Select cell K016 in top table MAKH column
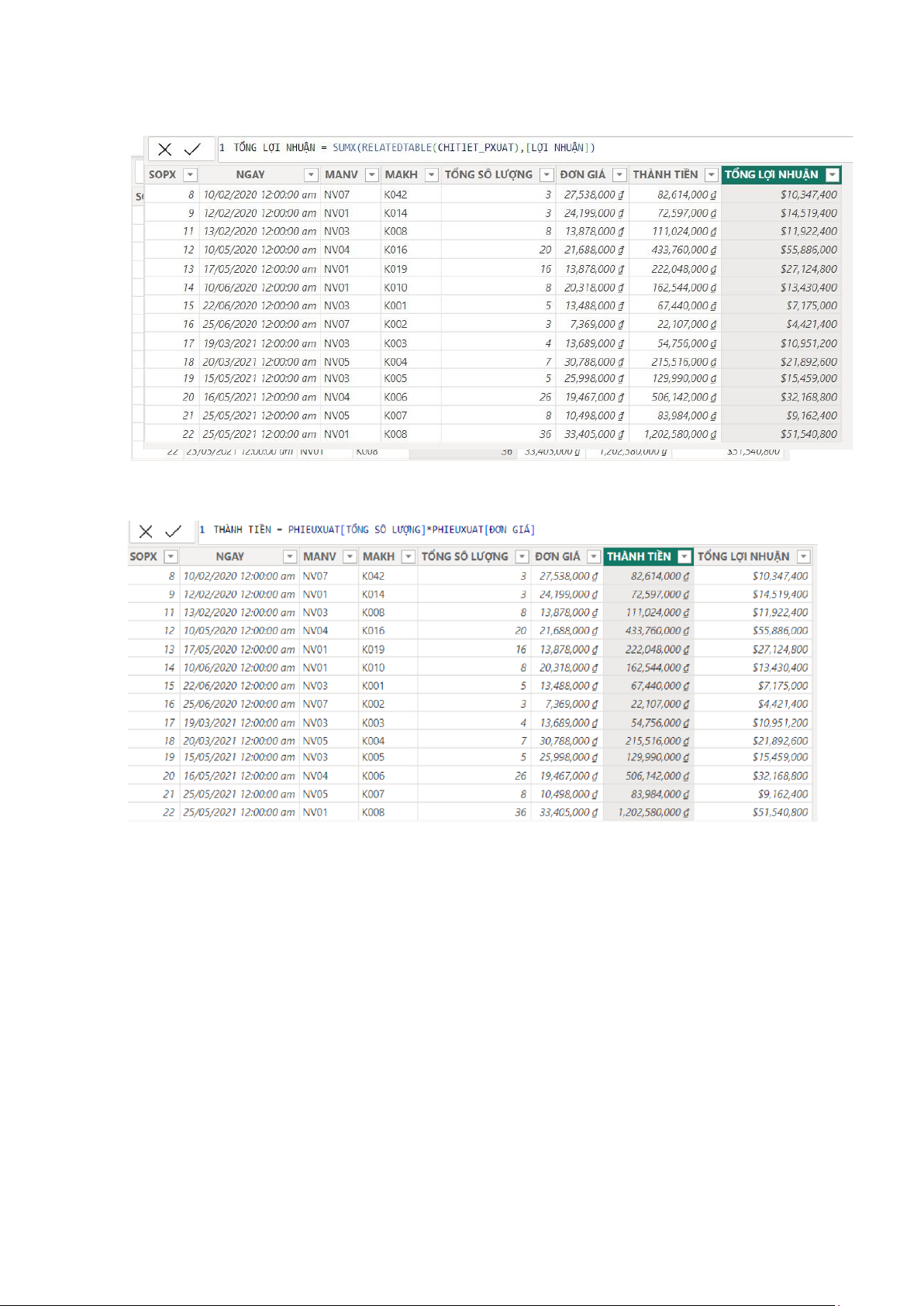Screen dimensions: 924x1306 [x=395, y=250]
